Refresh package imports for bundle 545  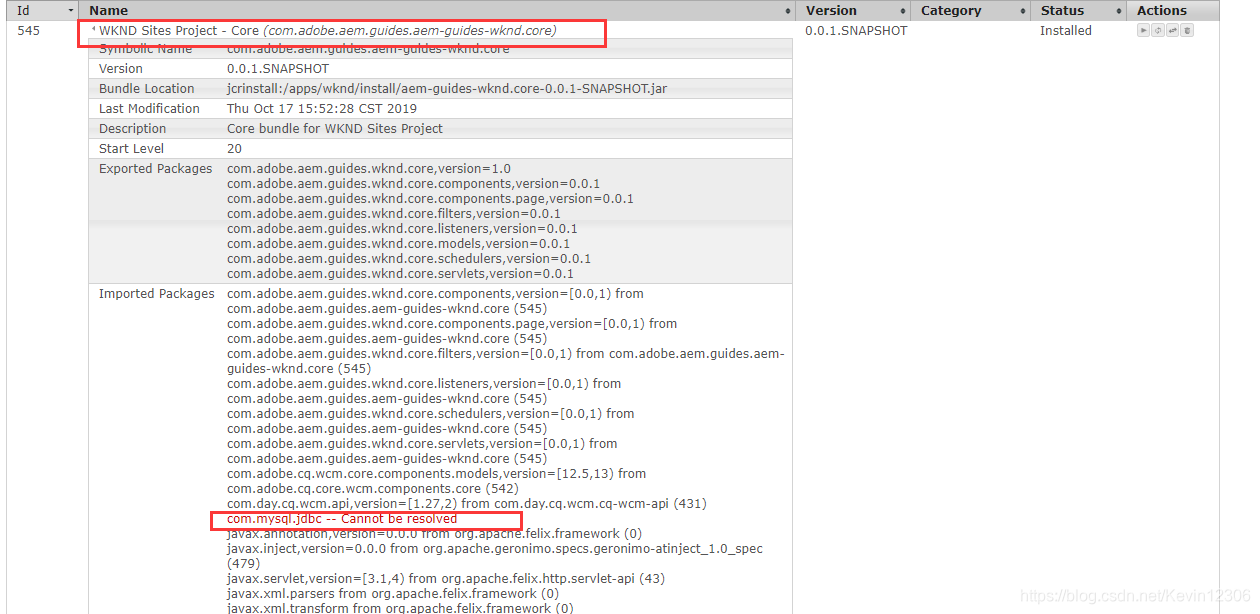click(1158, 30)
